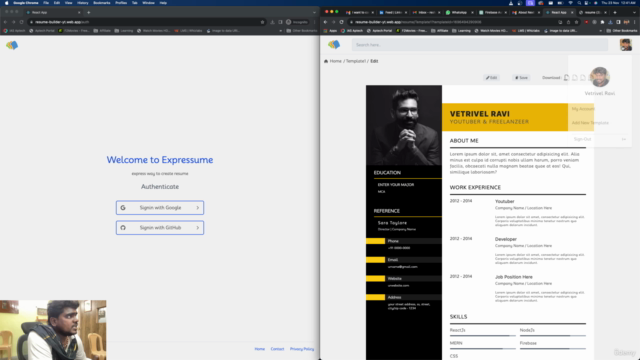This screenshot has height=360, width=640.
Task: Click chevron arrow on GitHub signin
Action: pos(198,227)
